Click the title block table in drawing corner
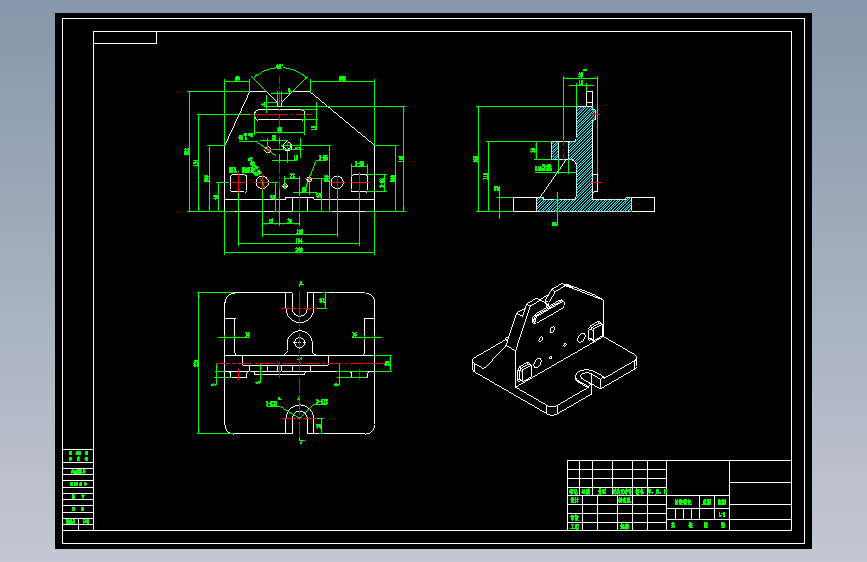The image size is (867, 562). [x=680, y=495]
